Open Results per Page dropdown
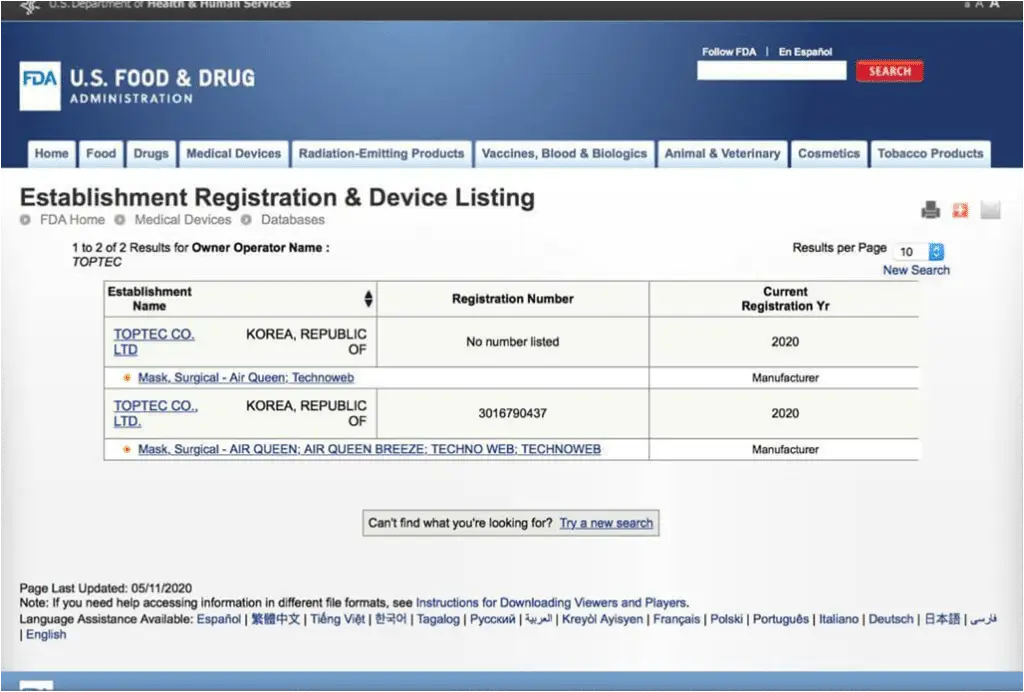This screenshot has height=692, width=1024. pyautogui.click(x=920, y=251)
